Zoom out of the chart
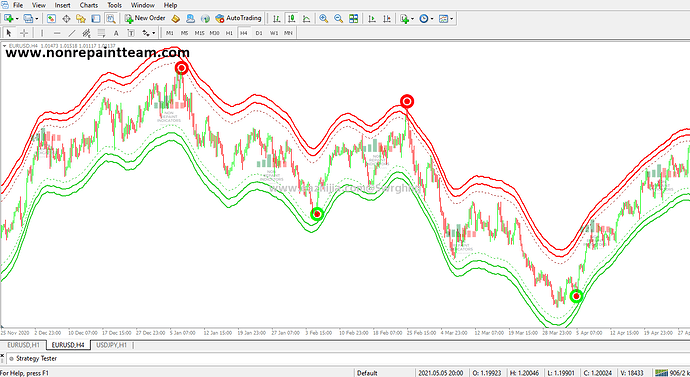 [x=338, y=18]
